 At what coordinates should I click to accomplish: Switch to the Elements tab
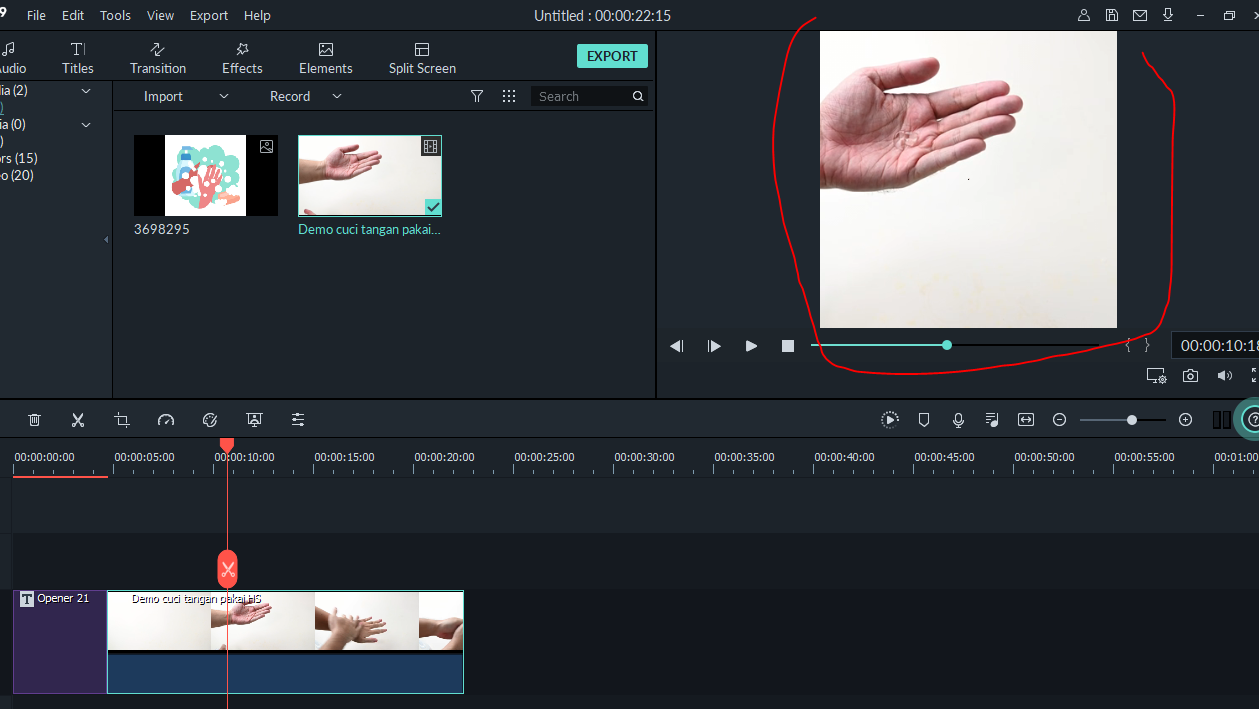tap(326, 58)
